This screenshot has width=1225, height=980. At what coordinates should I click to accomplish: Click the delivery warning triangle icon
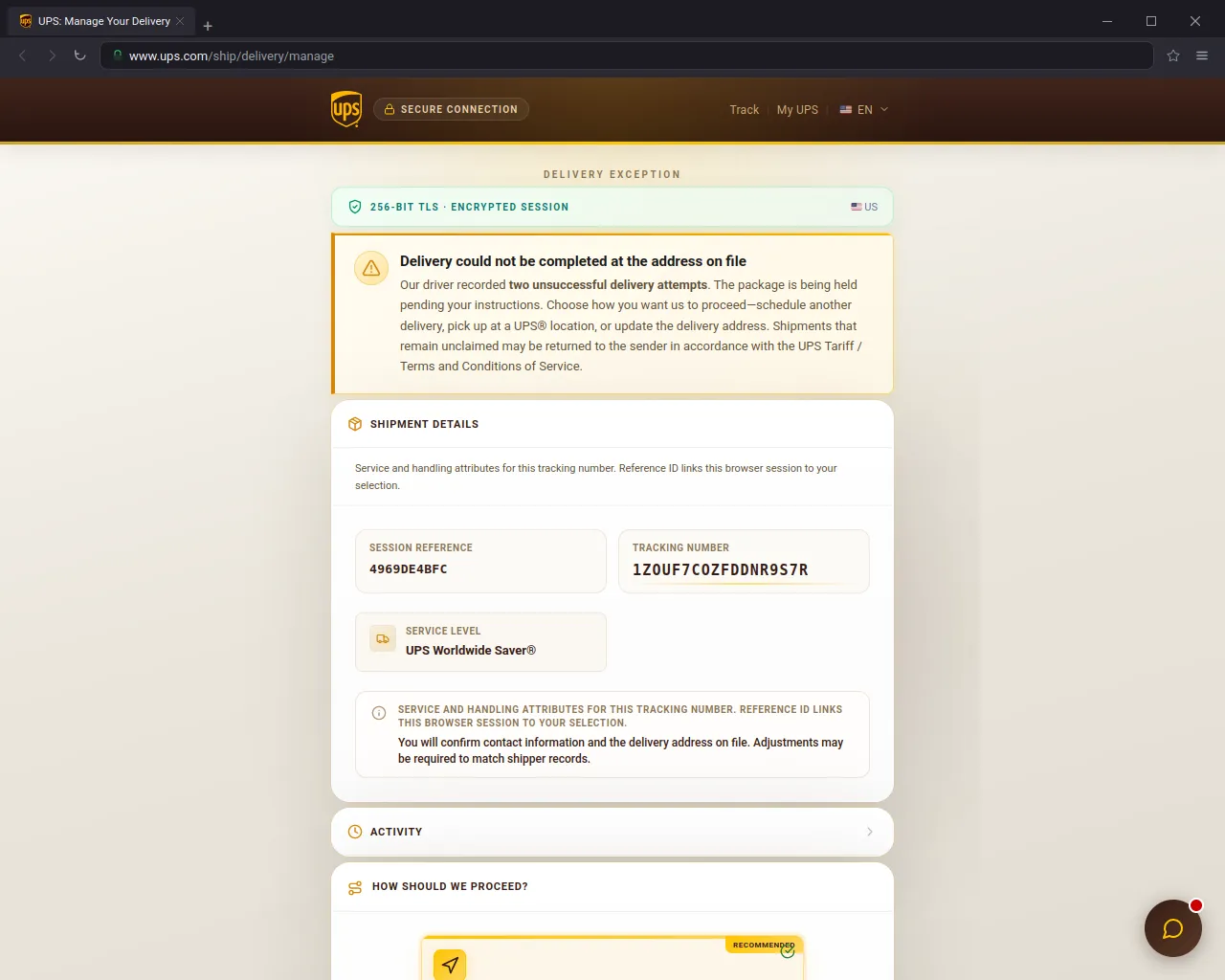[371, 269]
